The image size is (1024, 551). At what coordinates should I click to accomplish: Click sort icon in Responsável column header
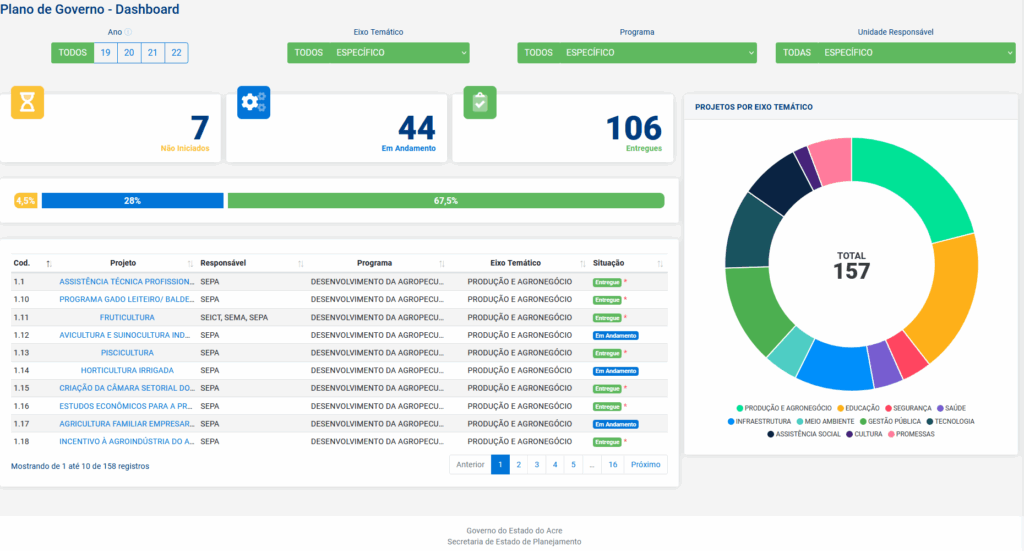300,263
